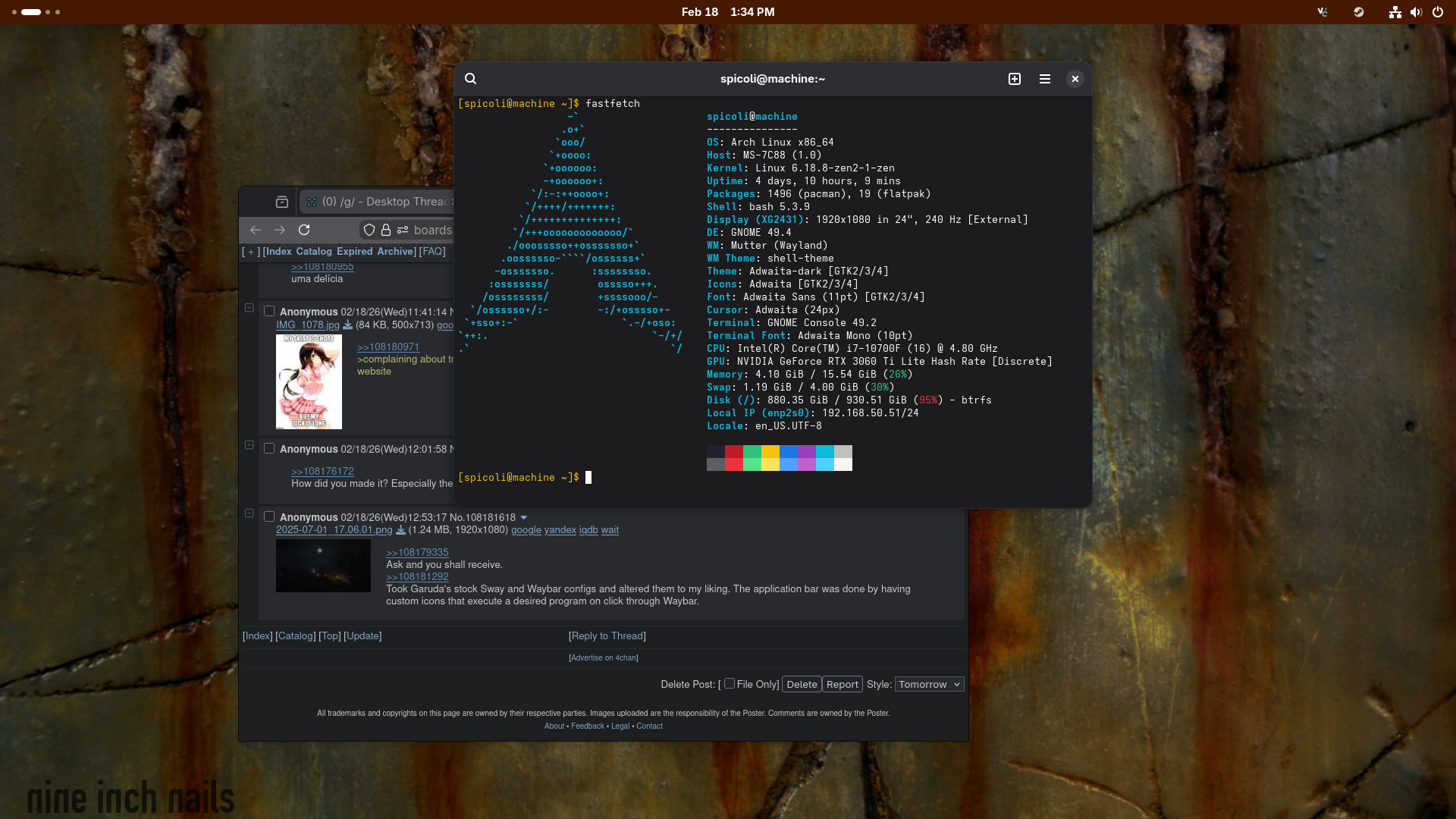Collapse the 12:01:58 Anonymous post

(x=249, y=445)
